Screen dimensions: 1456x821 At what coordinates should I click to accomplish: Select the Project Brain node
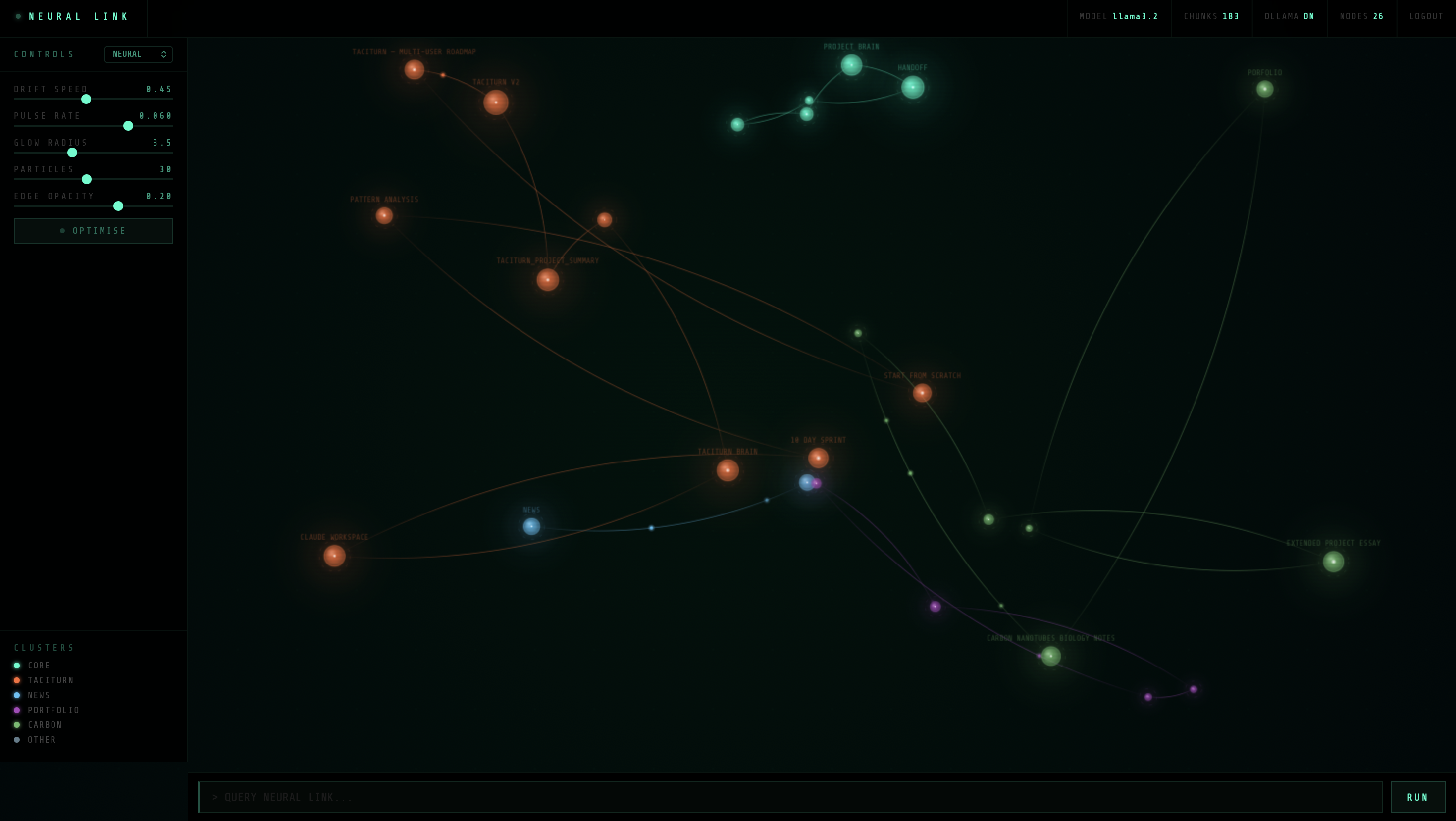pyautogui.click(x=851, y=65)
